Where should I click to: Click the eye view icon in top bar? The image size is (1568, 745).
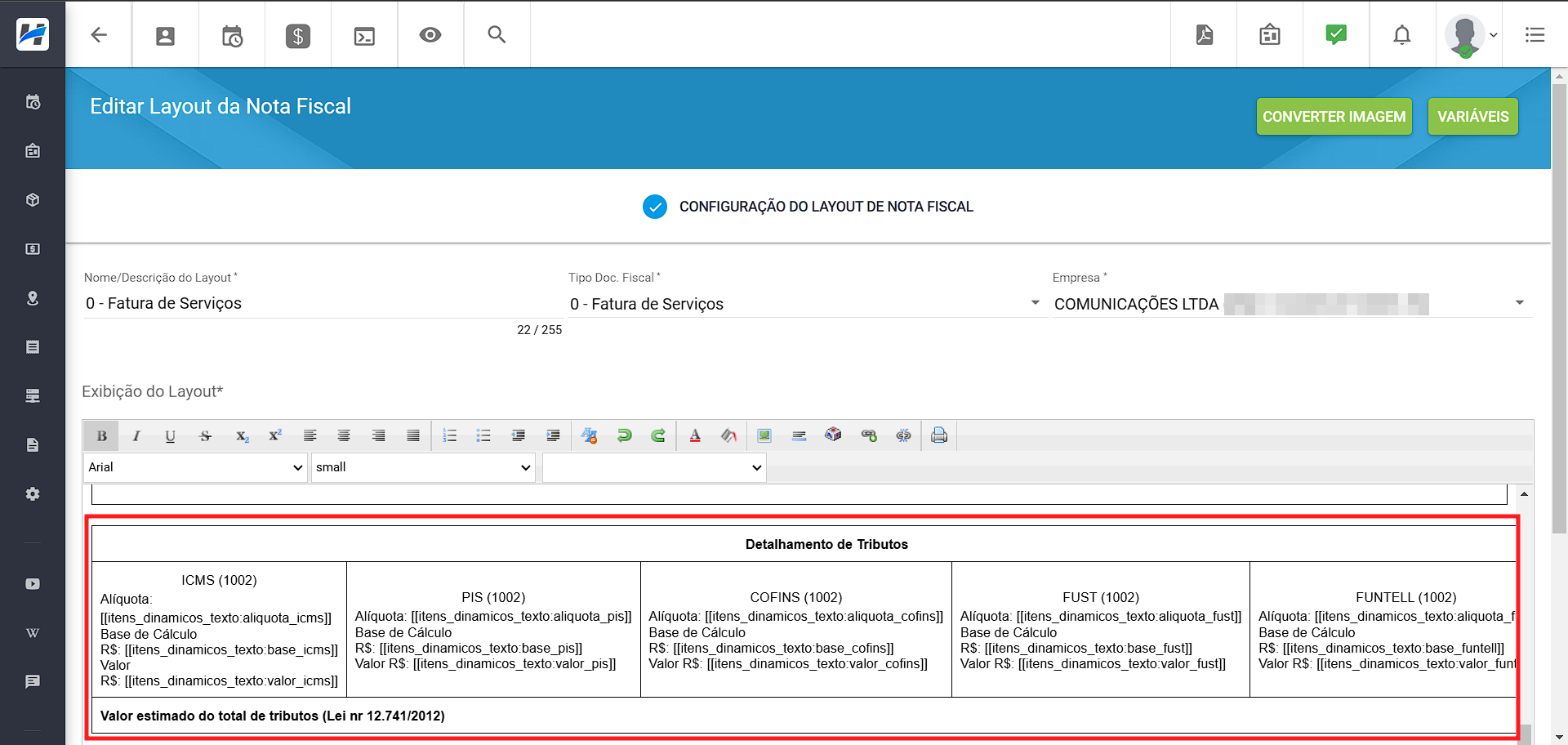coord(430,35)
